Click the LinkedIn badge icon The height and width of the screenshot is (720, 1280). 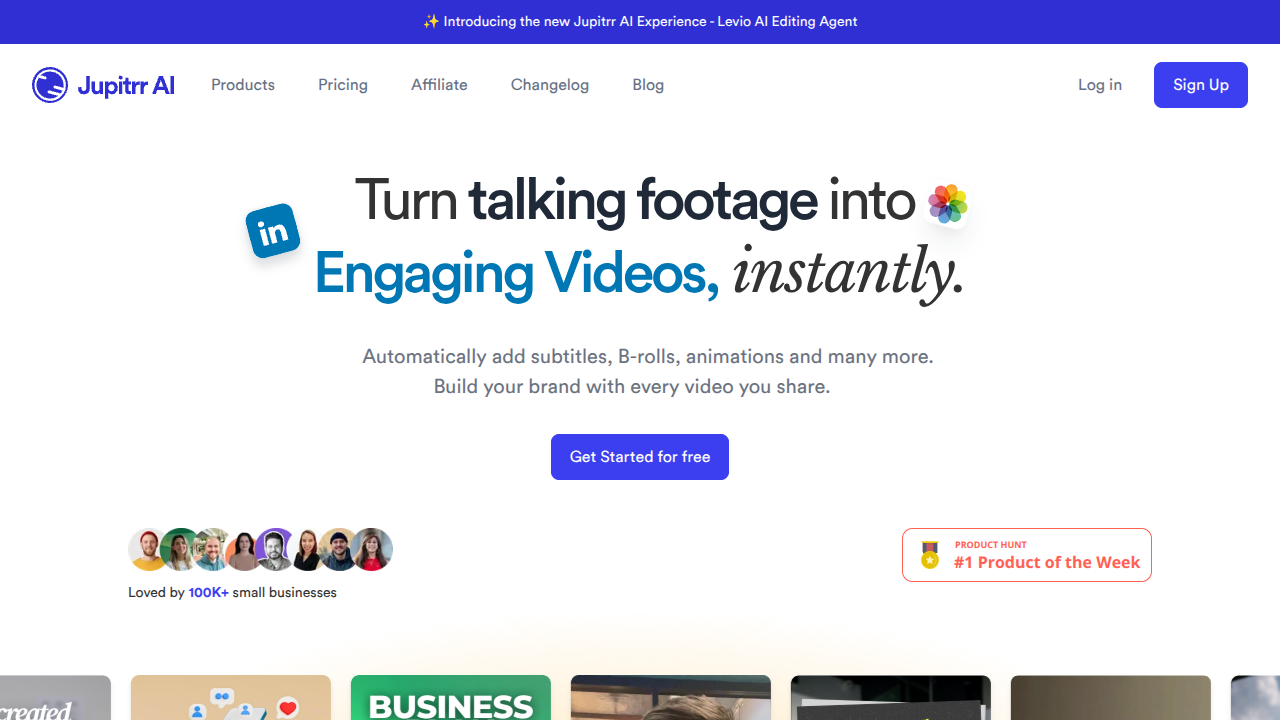click(x=272, y=230)
